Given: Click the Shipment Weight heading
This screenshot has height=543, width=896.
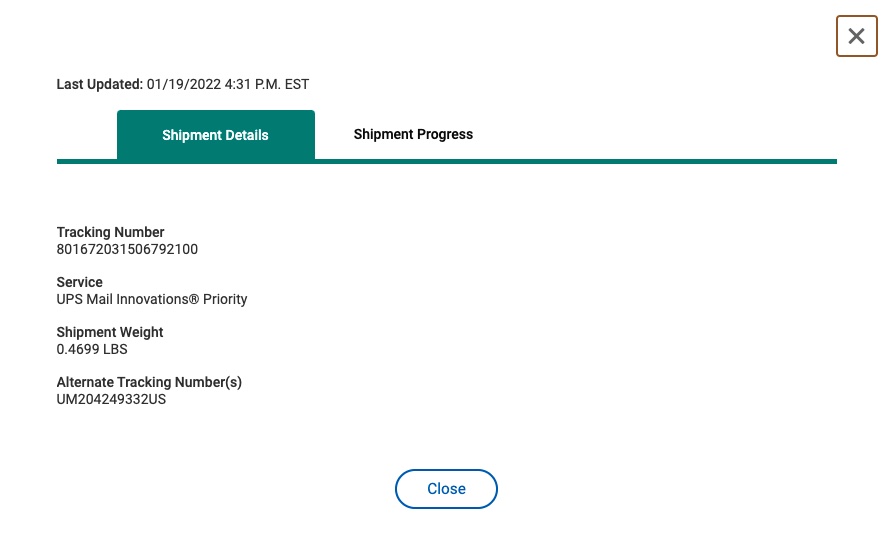Looking at the screenshot, I should pos(110,332).
